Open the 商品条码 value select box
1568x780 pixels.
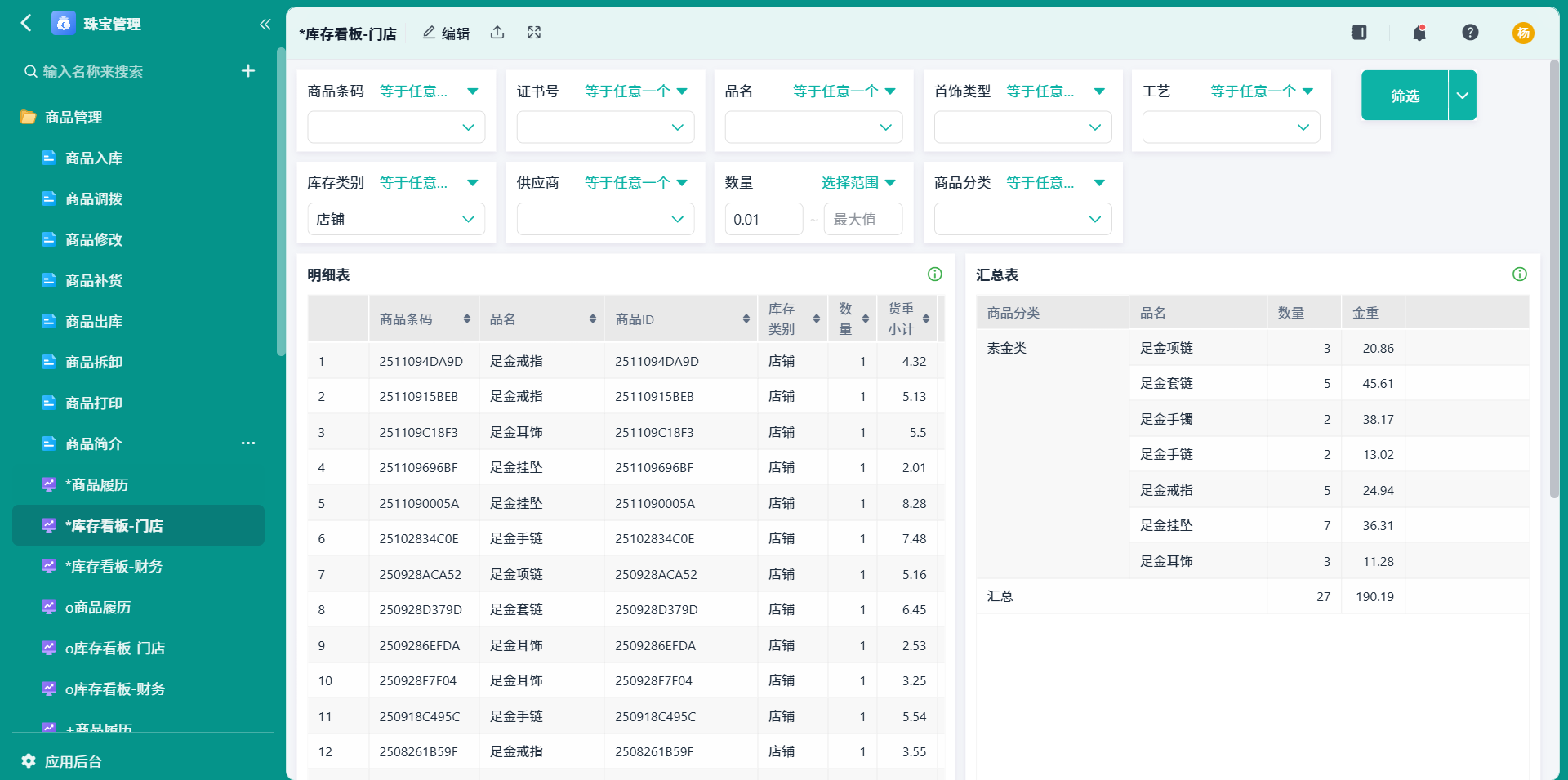[396, 127]
